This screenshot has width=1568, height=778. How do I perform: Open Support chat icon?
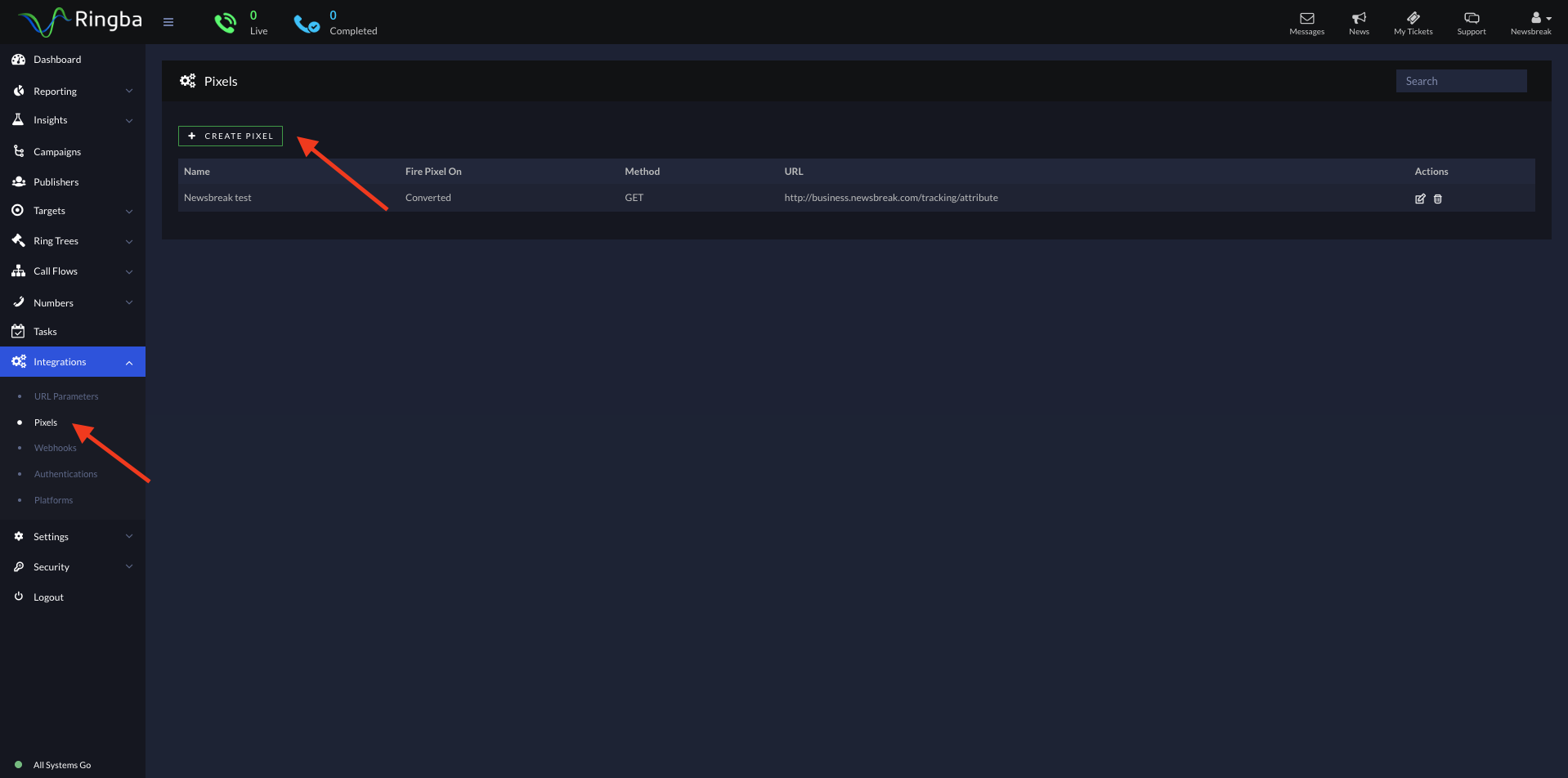tap(1472, 18)
